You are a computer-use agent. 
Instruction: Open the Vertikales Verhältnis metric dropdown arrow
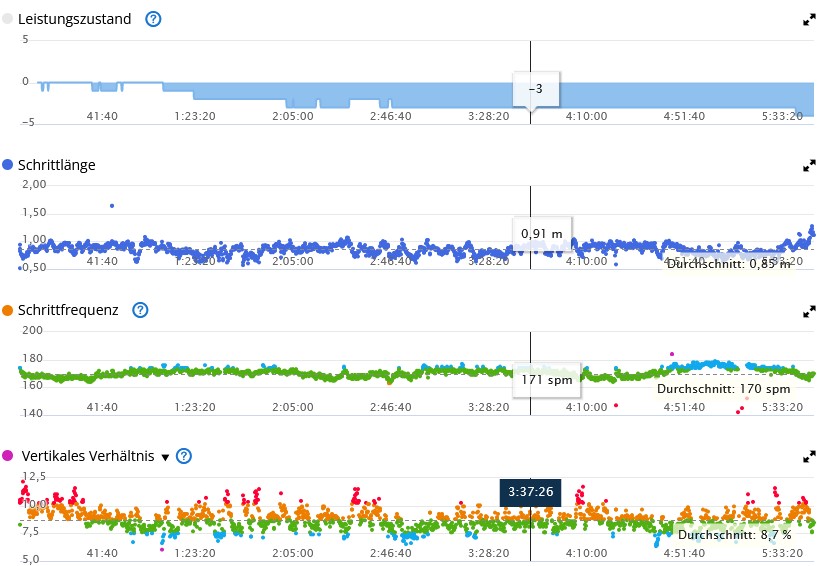166,457
